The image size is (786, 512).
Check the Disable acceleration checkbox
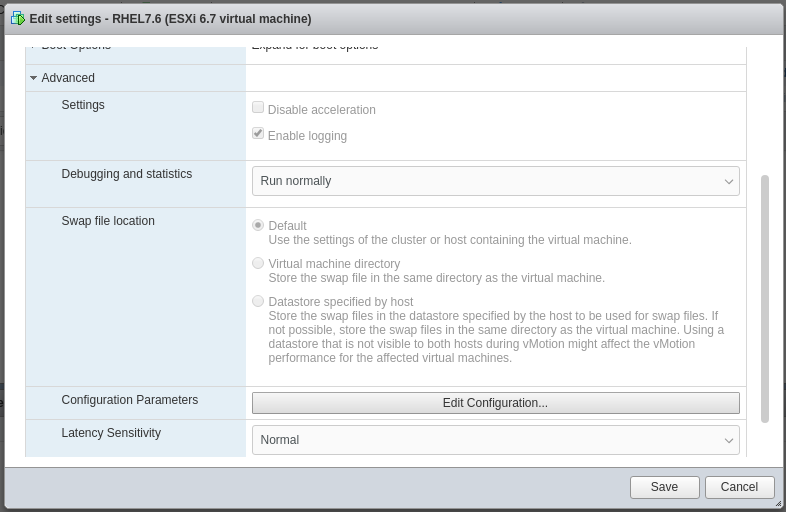[x=258, y=108]
